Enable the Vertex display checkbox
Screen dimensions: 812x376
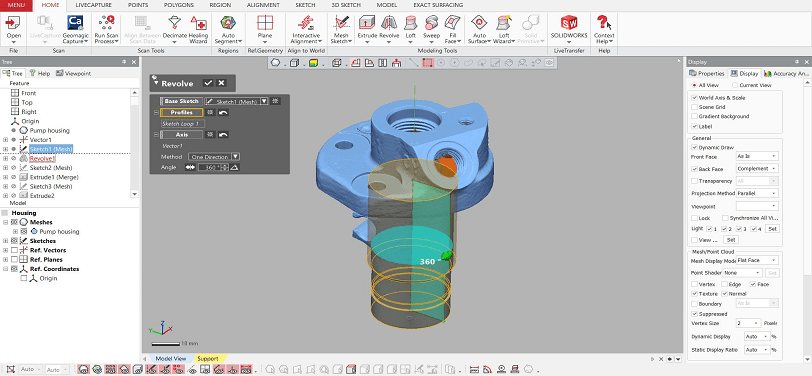[x=694, y=284]
